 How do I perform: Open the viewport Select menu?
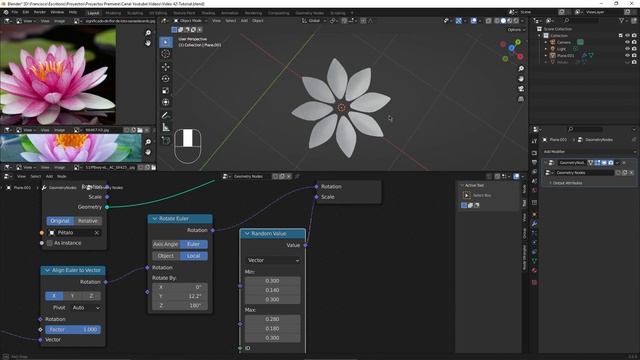pos(231,20)
